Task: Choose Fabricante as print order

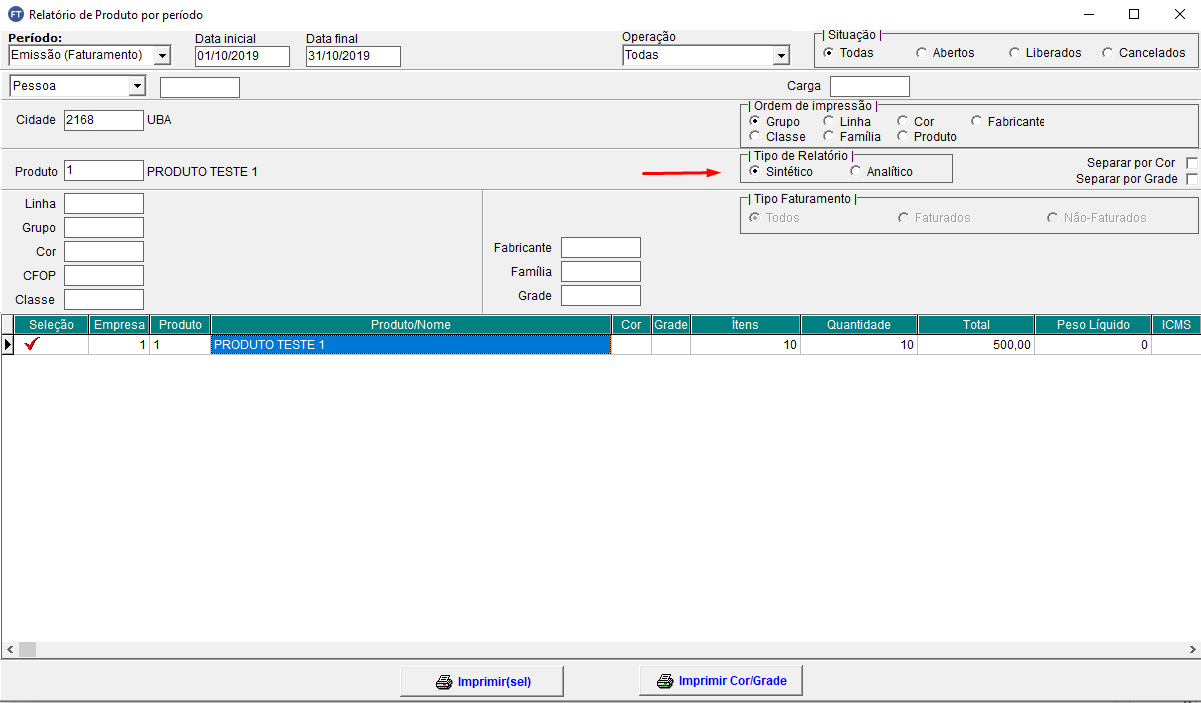Action: 977,122
